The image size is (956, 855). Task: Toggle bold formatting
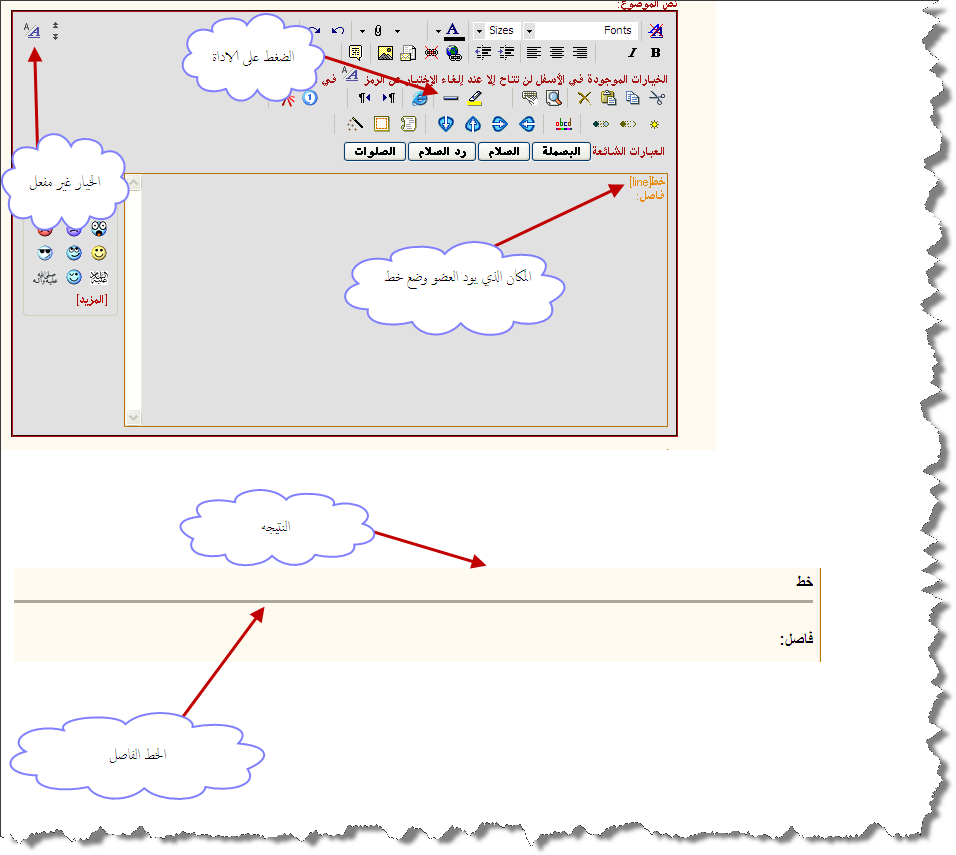pyautogui.click(x=656, y=53)
